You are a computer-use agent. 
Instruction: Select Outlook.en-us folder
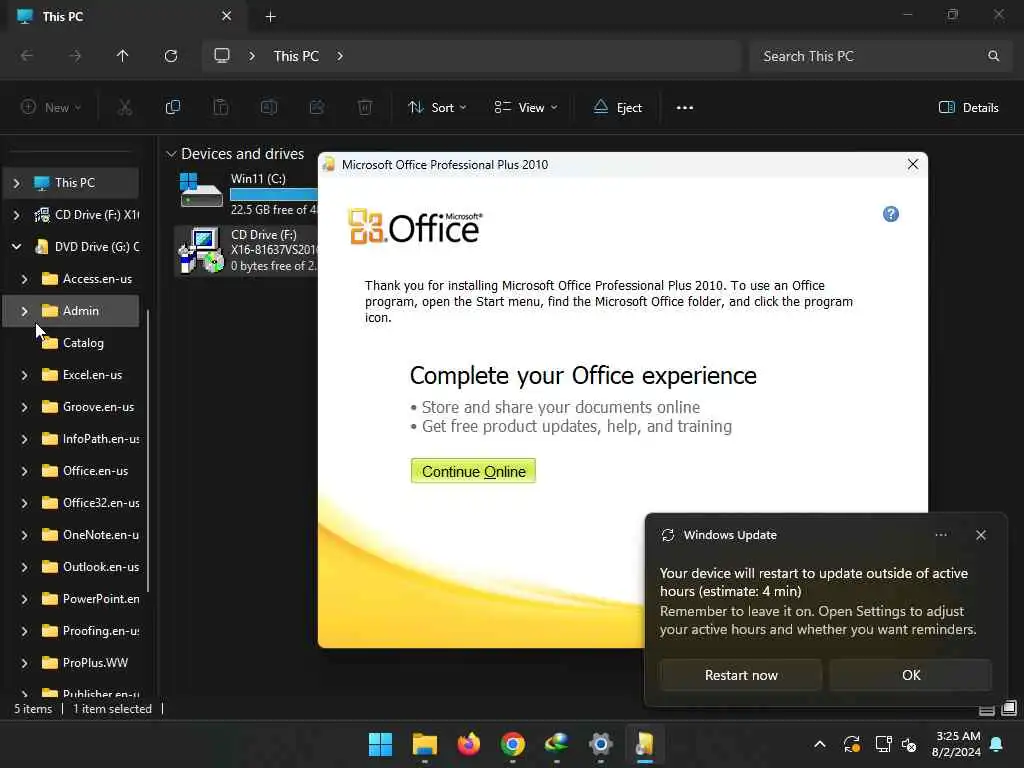tap(90, 567)
